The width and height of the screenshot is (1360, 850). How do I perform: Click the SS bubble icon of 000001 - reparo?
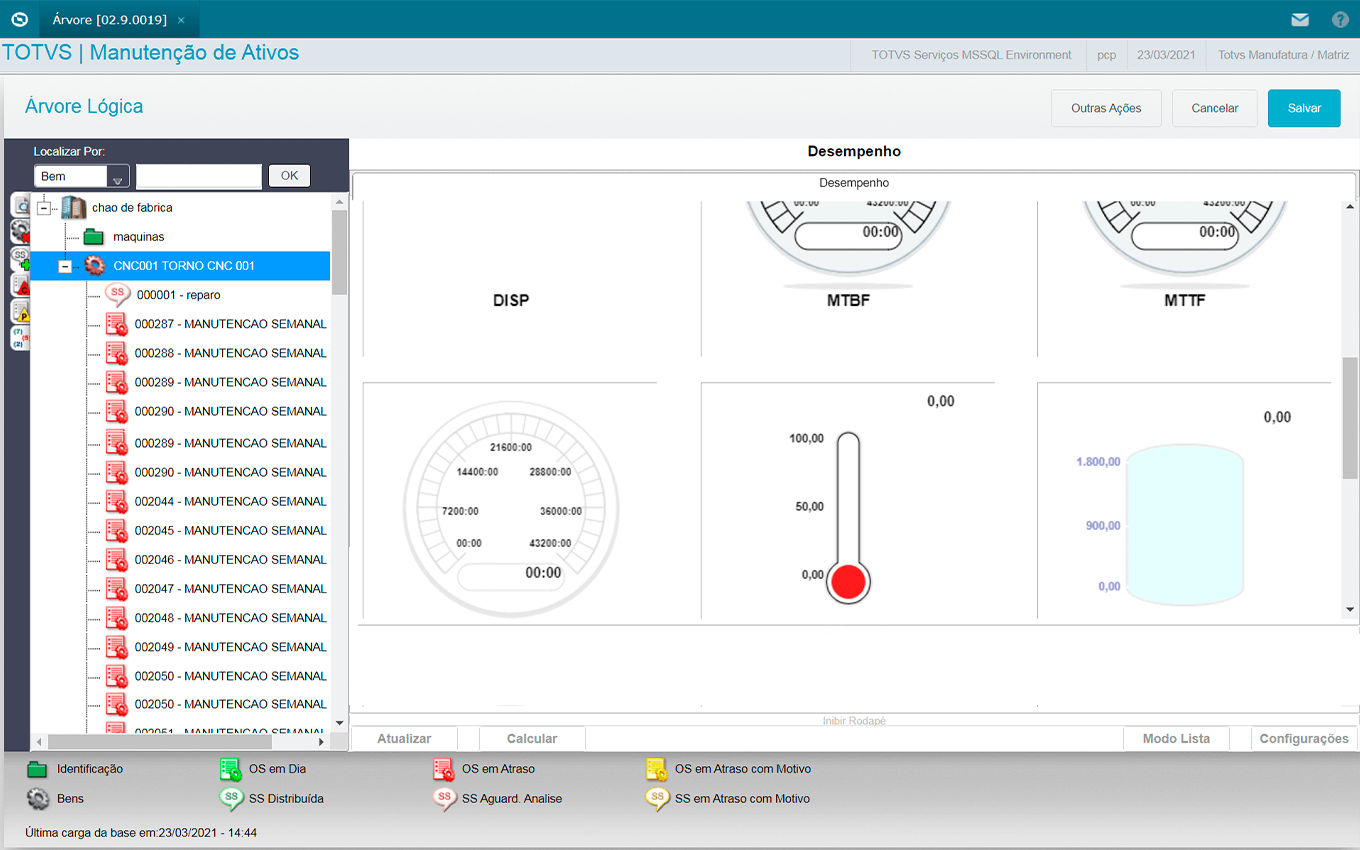[118, 295]
